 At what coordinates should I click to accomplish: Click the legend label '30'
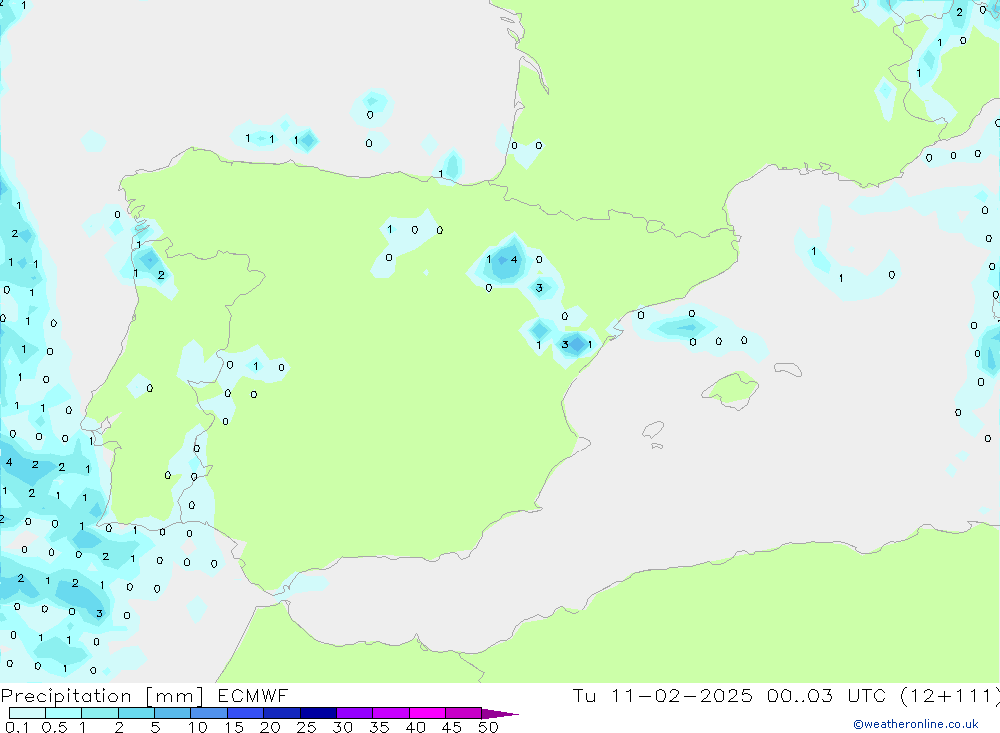pyautogui.click(x=342, y=727)
